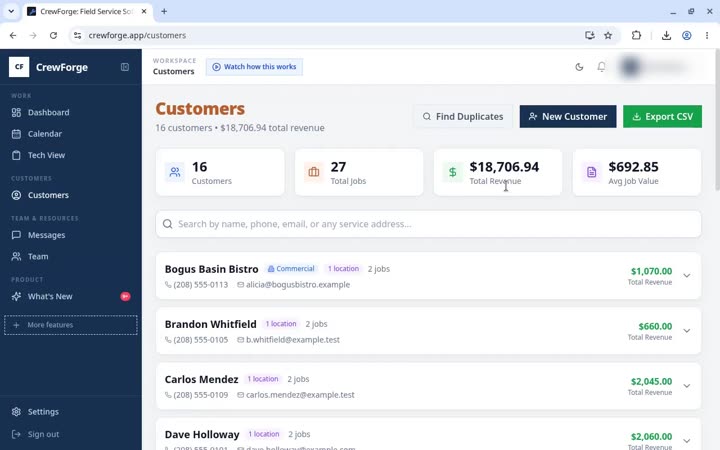View site information icon
720x450 pixels.
pyautogui.click(x=78, y=35)
